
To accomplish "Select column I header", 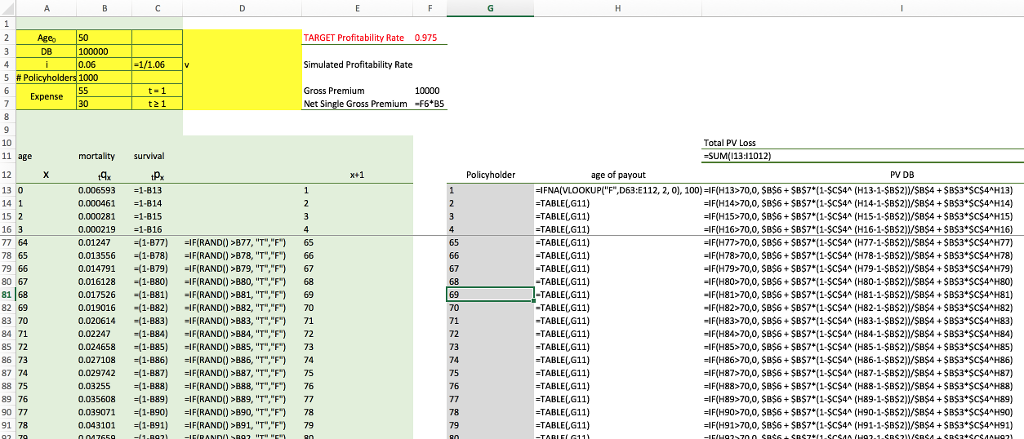I will (863, 8).
